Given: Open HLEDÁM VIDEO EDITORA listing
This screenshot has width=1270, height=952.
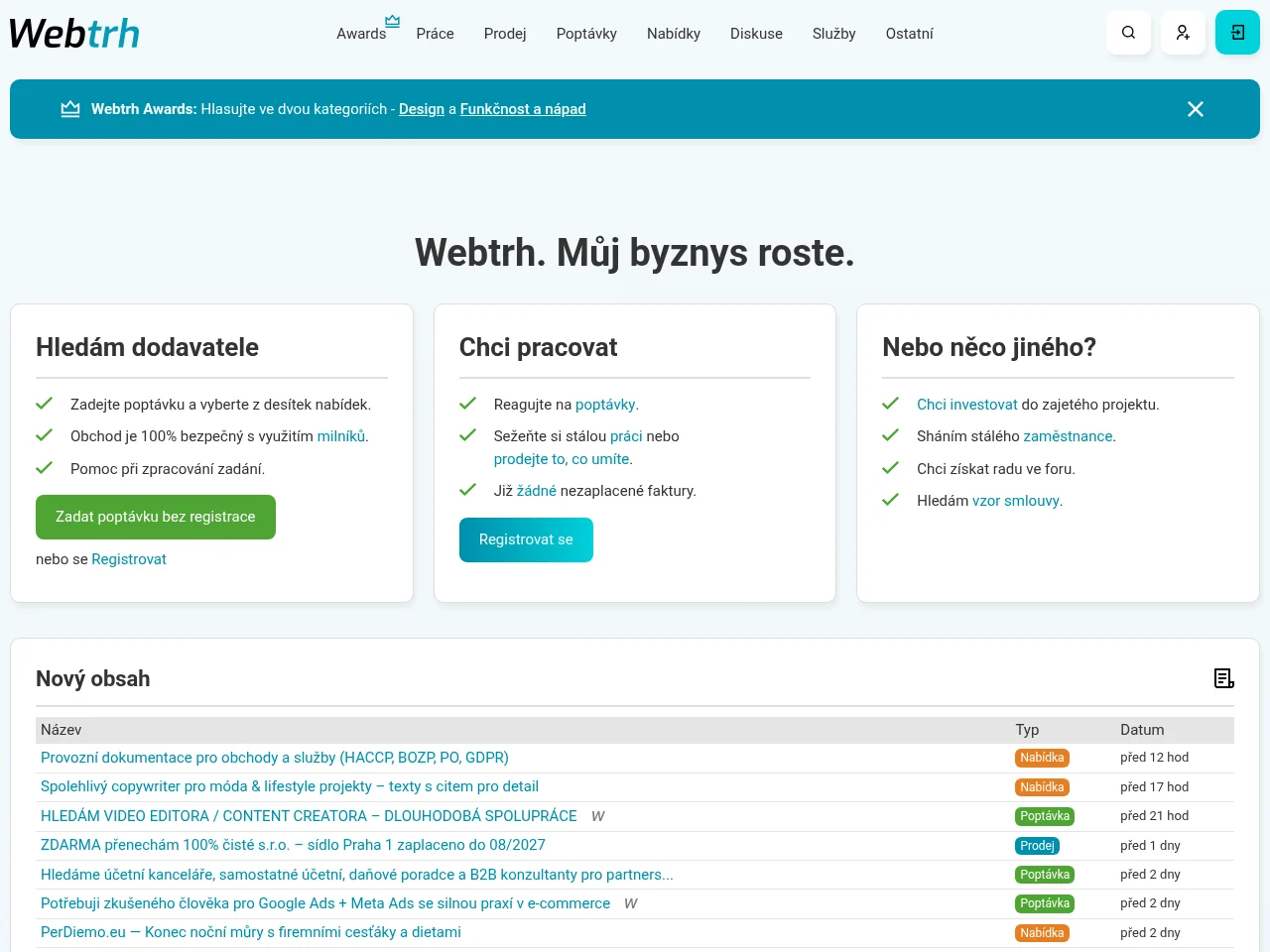Looking at the screenshot, I should tap(309, 816).
